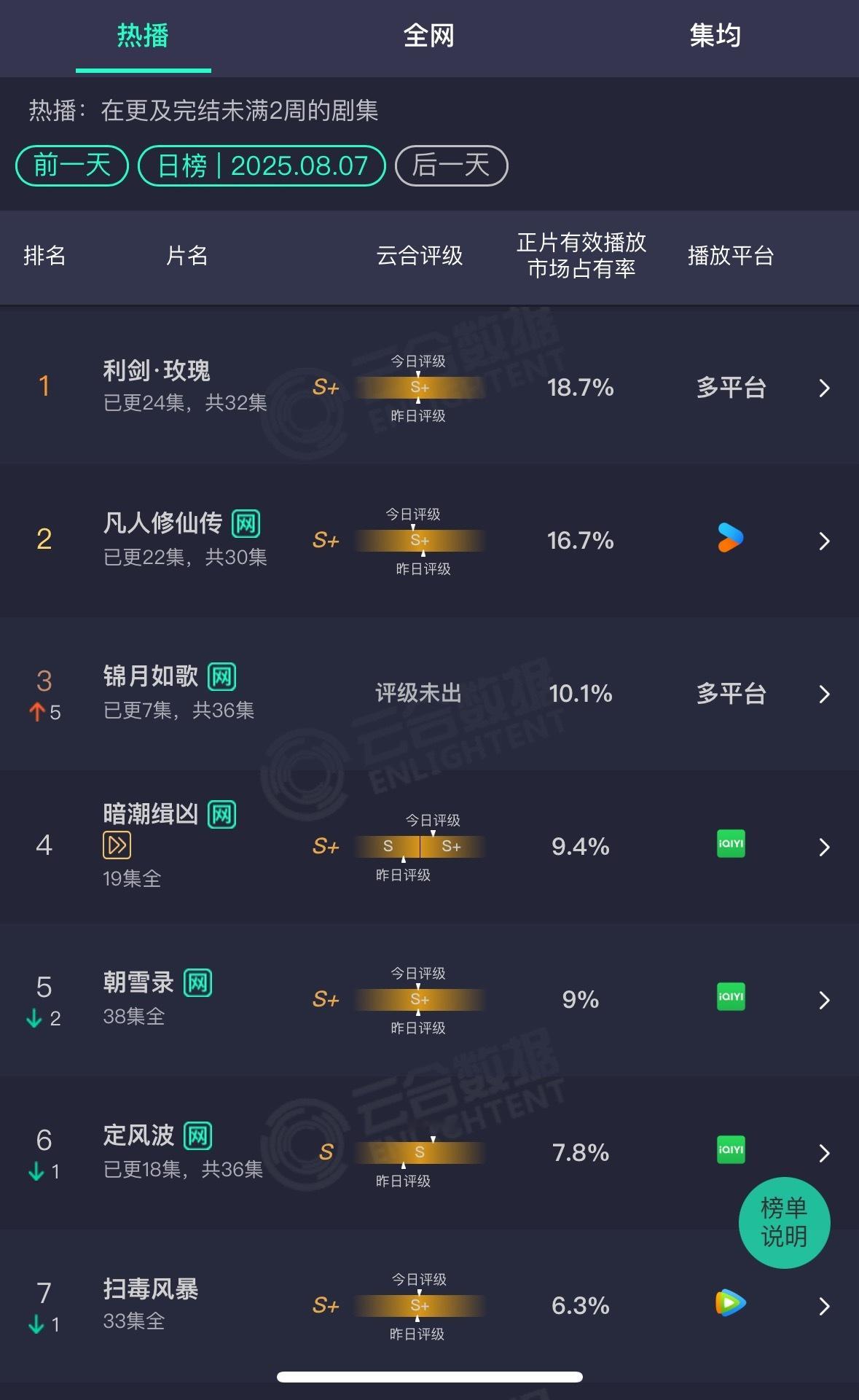859x1400 pixels.
Task: Tap the Youku platform icon for 凡人修仙传
Action: (730, 538)
